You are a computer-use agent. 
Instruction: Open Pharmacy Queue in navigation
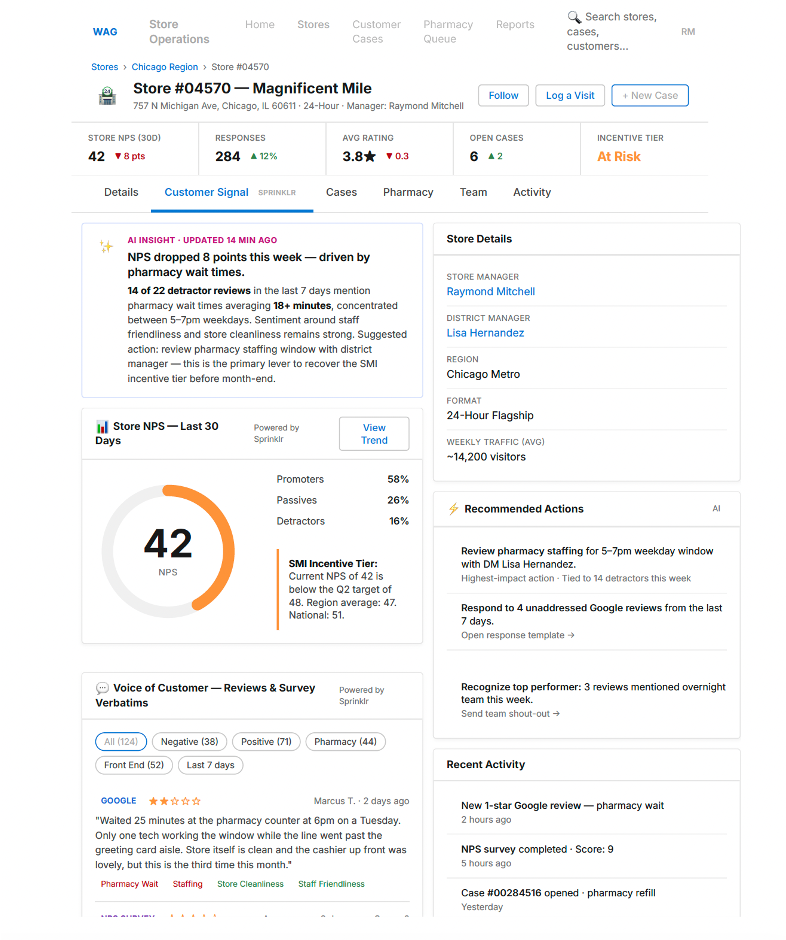[x=448, y=32]
